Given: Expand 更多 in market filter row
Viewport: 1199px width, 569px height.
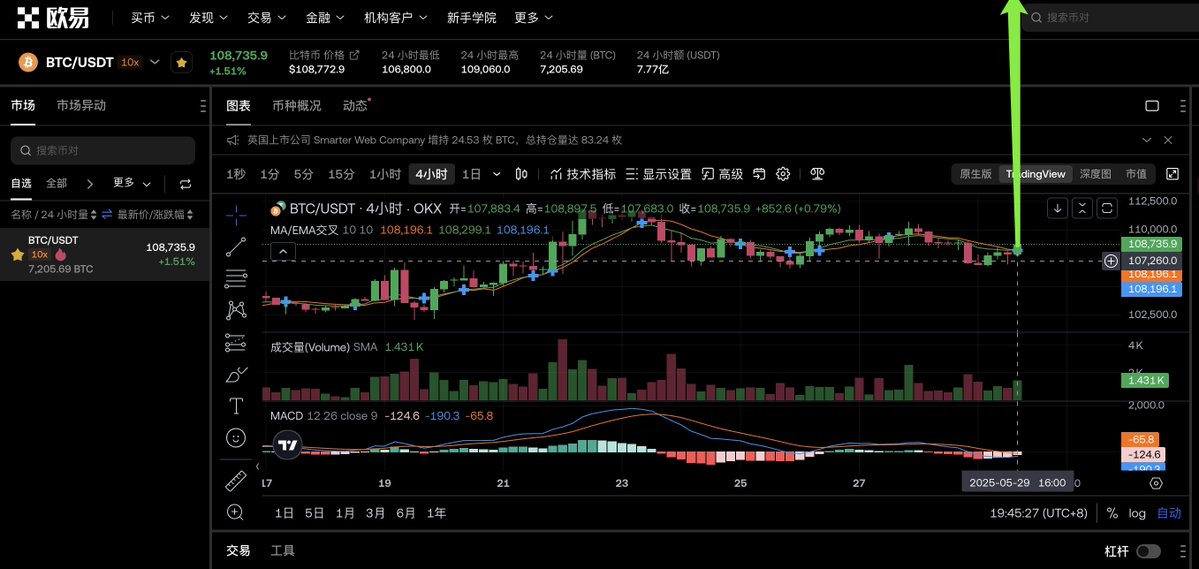Looking at the screenshot, I should [132, 184].
